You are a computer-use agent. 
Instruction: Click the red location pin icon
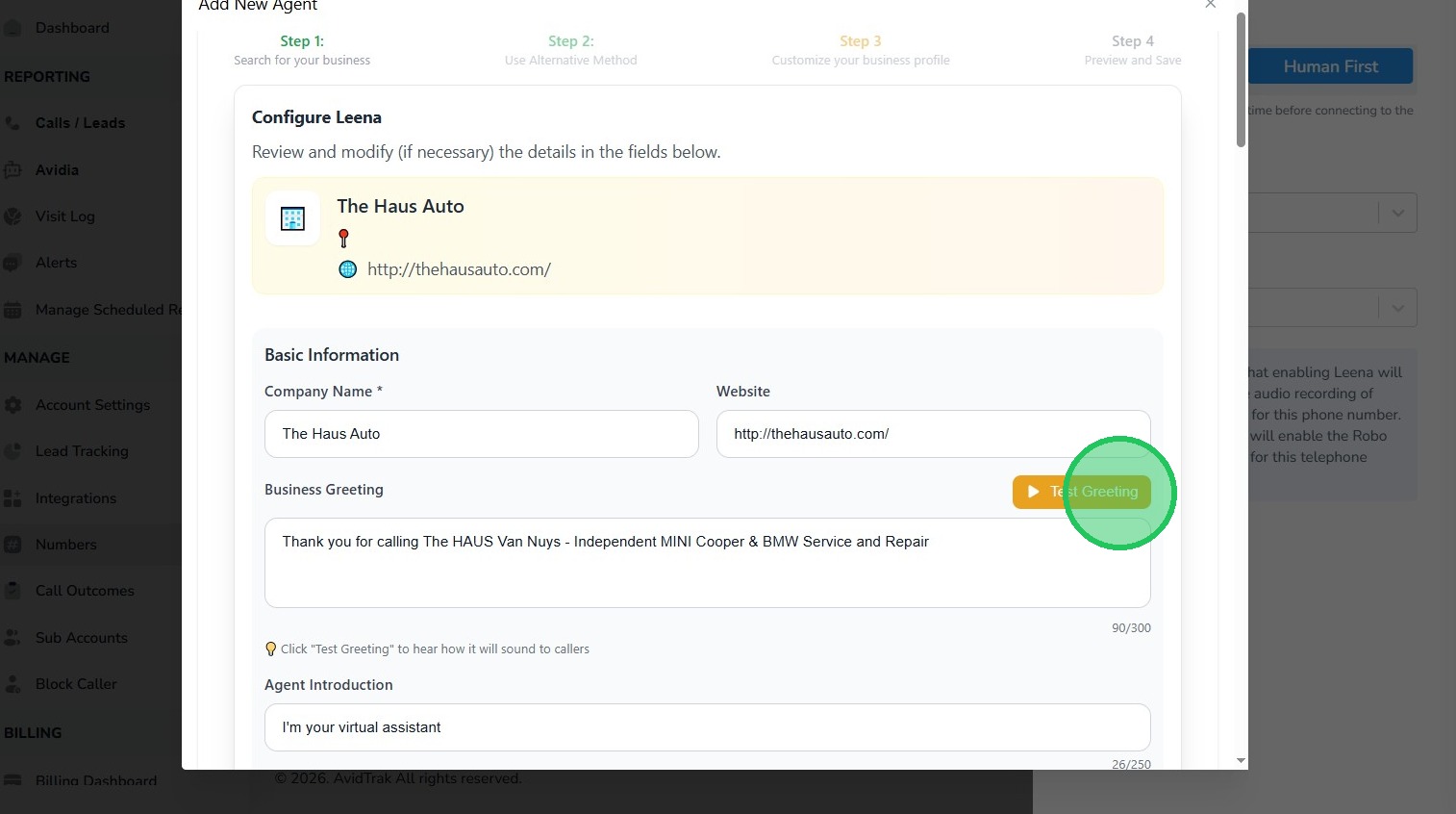pyautogui.click(x=343, y=238)
